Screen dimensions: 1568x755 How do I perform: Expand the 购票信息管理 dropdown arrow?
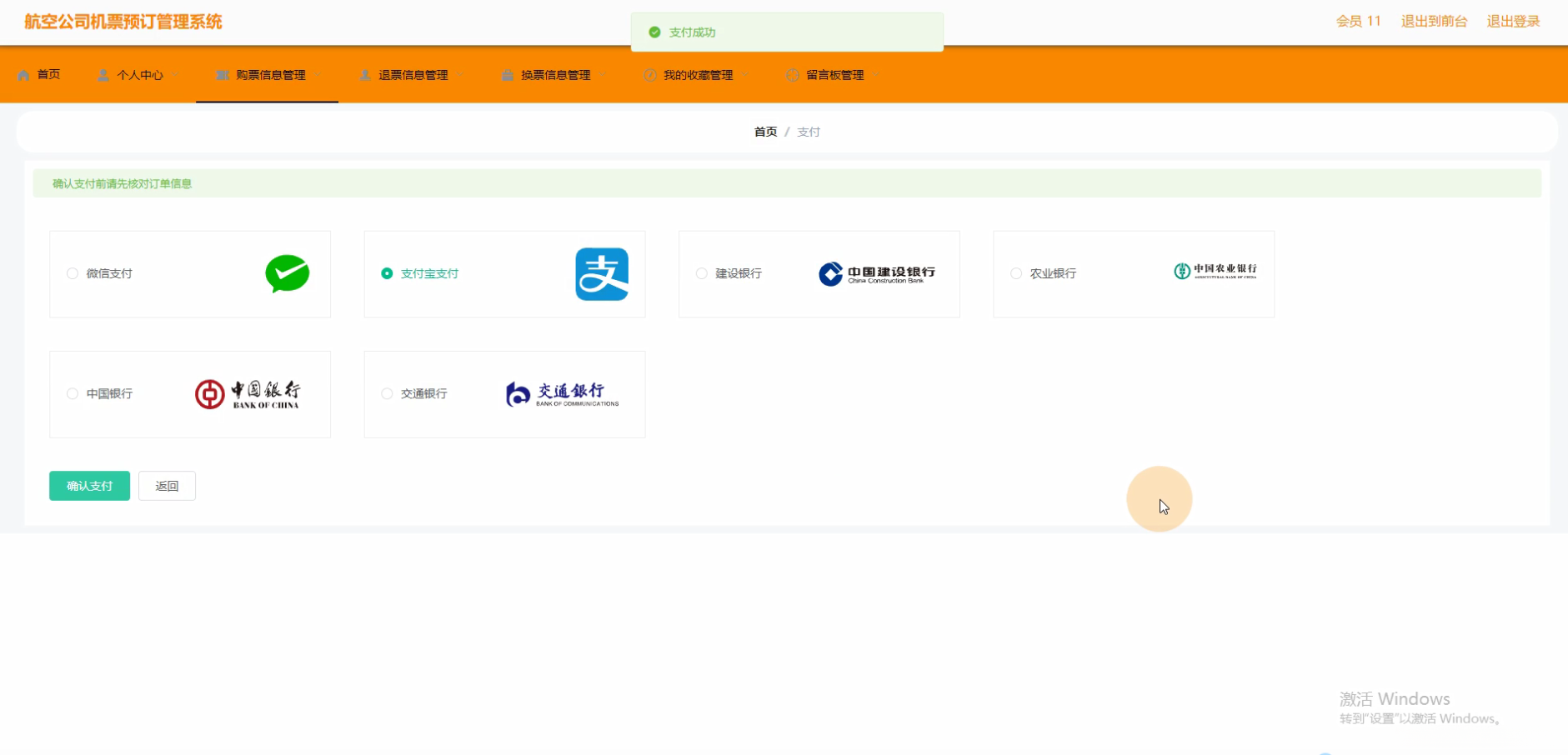(x=318, y=76)
